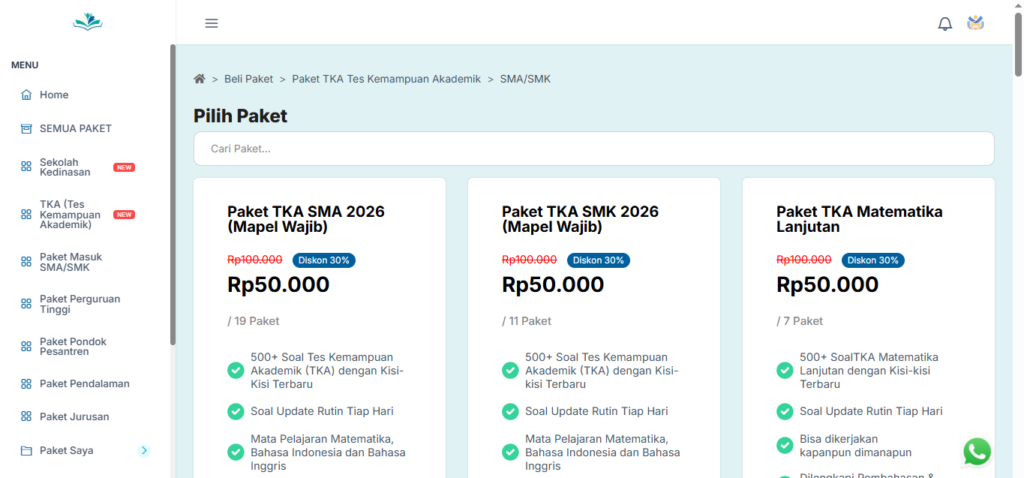The width and height of the screenshot is (1024, 478).
Task: Follow the Paket TKA Tes Kemampuan Akademik breadcrumb
Action: coord(386,79)
